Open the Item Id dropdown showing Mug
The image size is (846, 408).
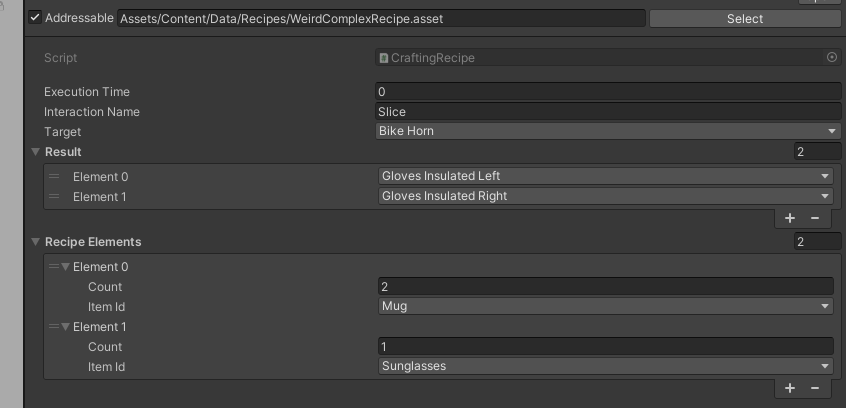605,307
